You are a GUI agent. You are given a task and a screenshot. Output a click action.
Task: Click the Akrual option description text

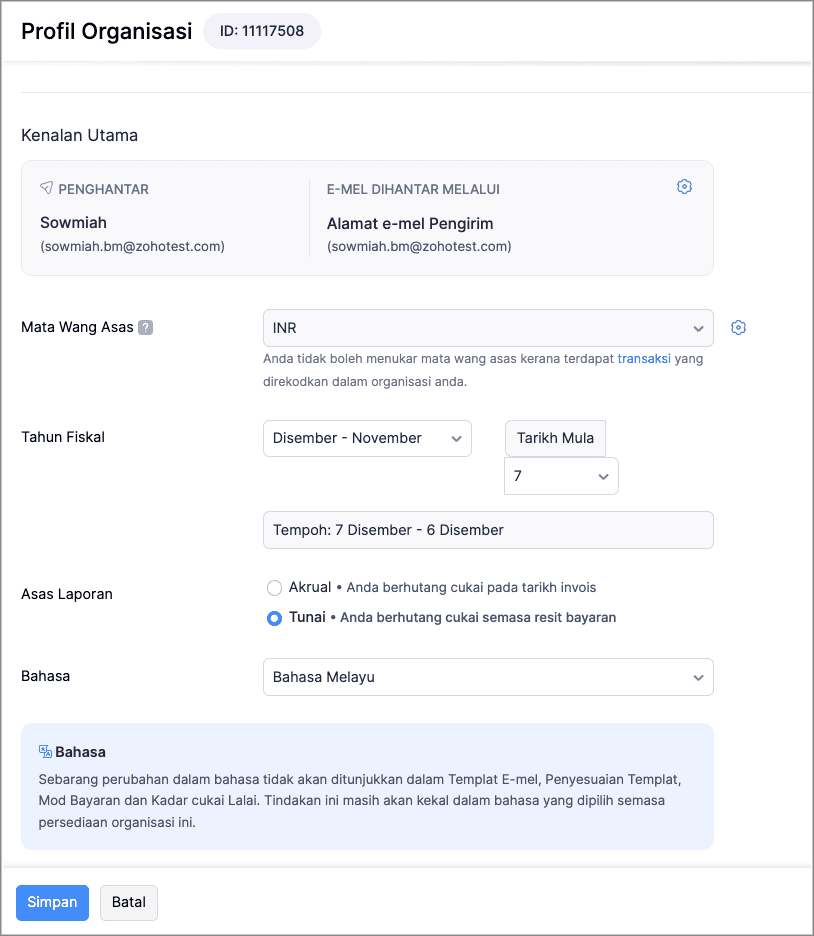[471, 587]
